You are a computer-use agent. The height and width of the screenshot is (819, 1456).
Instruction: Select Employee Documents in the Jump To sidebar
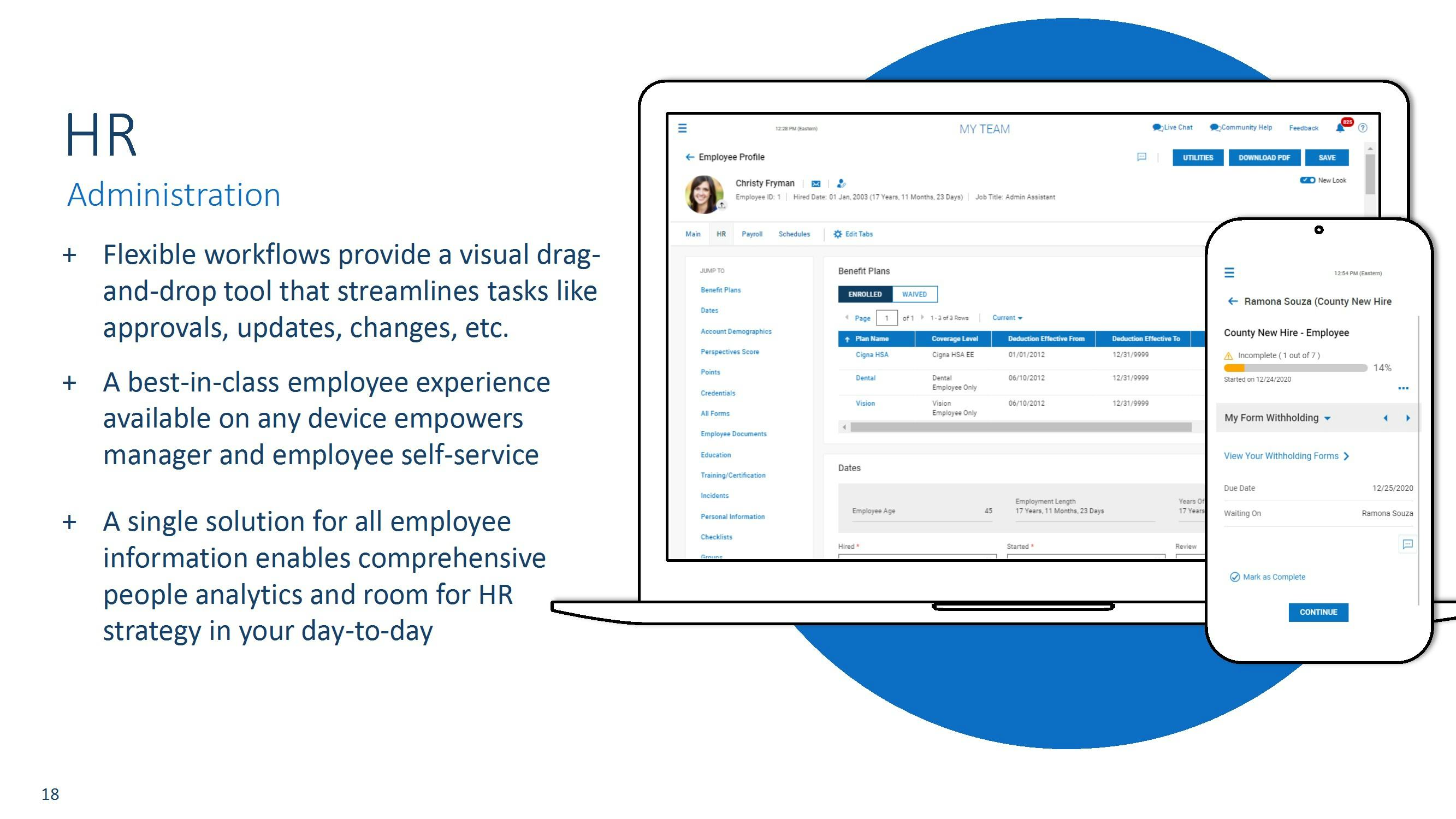[732, 434]
